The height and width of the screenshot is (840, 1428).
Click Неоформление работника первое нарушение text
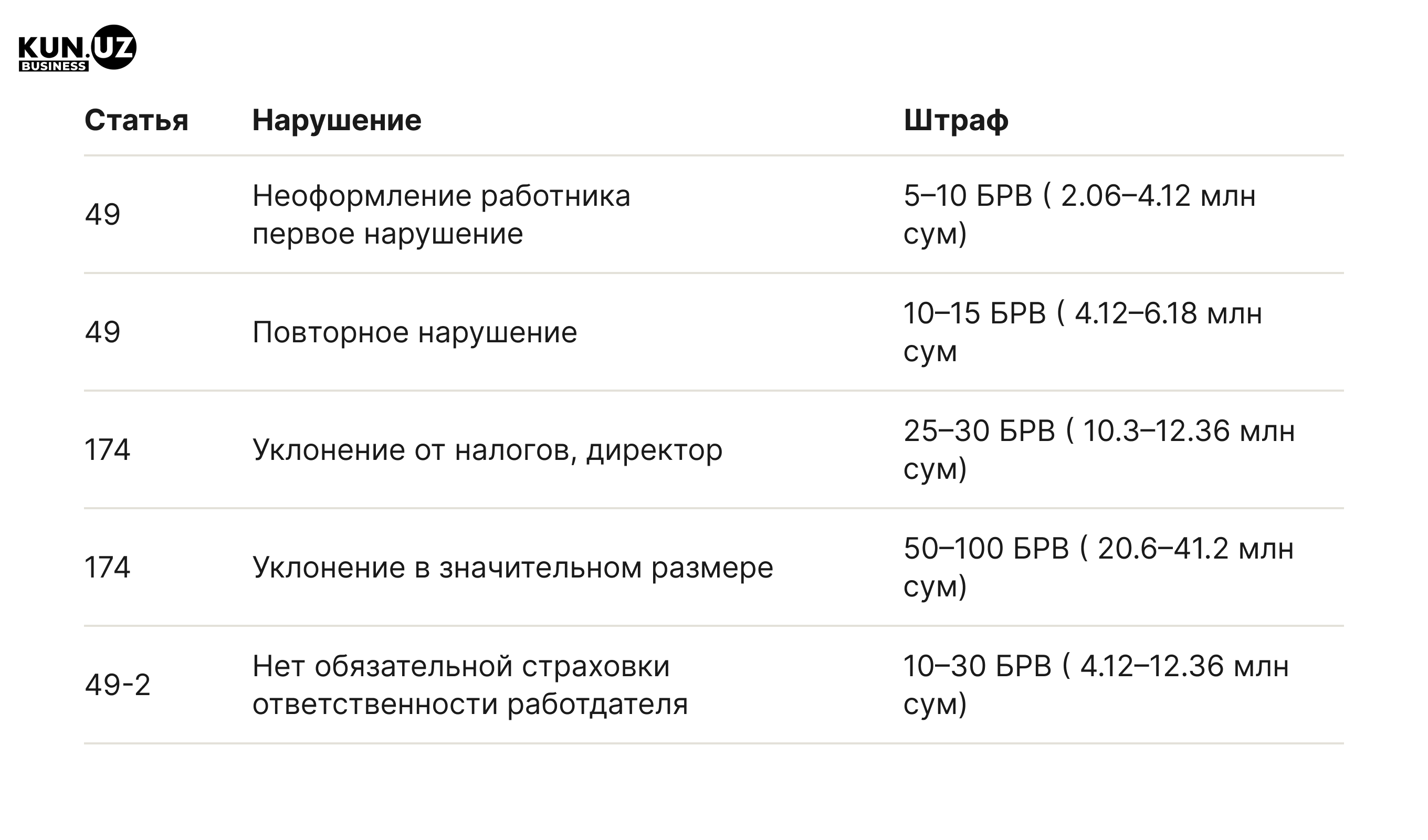coord(442,214)
